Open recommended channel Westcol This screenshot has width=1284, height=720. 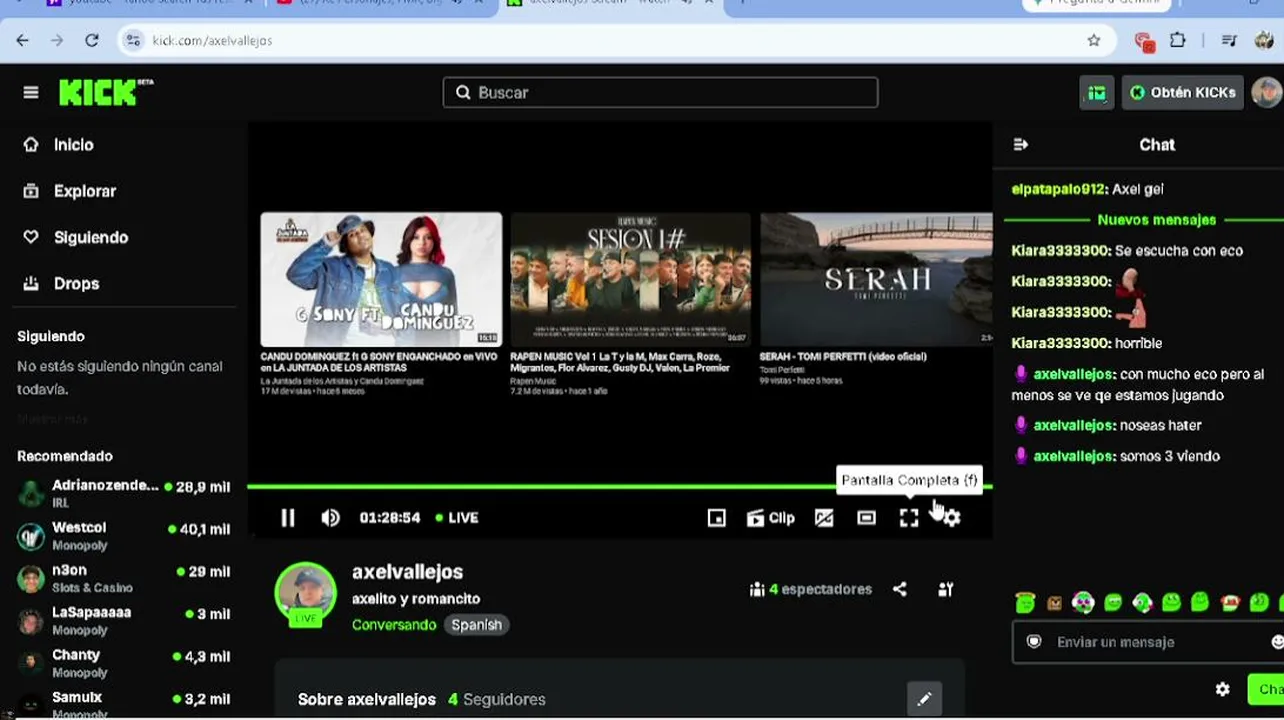click(124, 535)
